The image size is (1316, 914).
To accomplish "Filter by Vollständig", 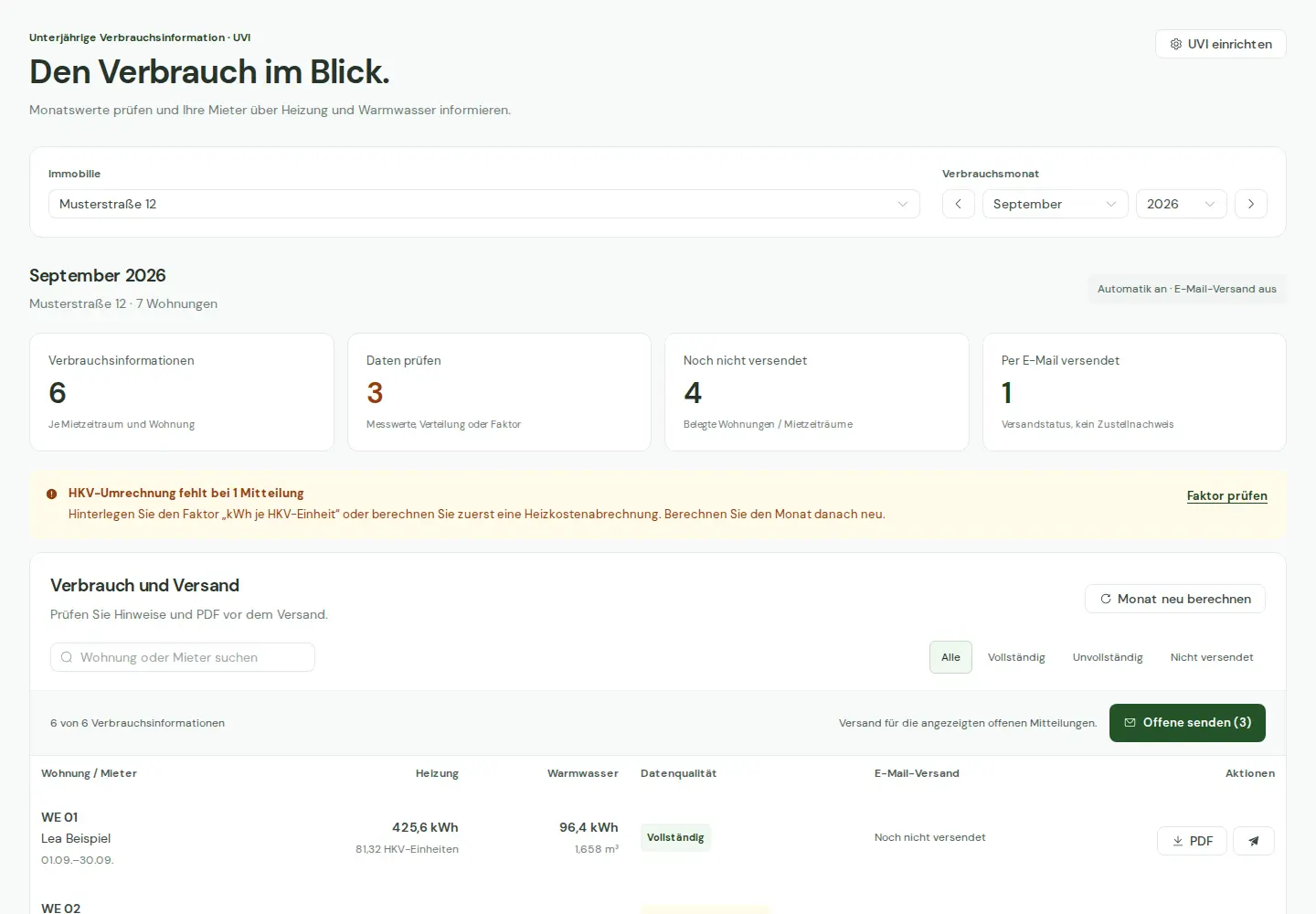I will [1016, 657].
